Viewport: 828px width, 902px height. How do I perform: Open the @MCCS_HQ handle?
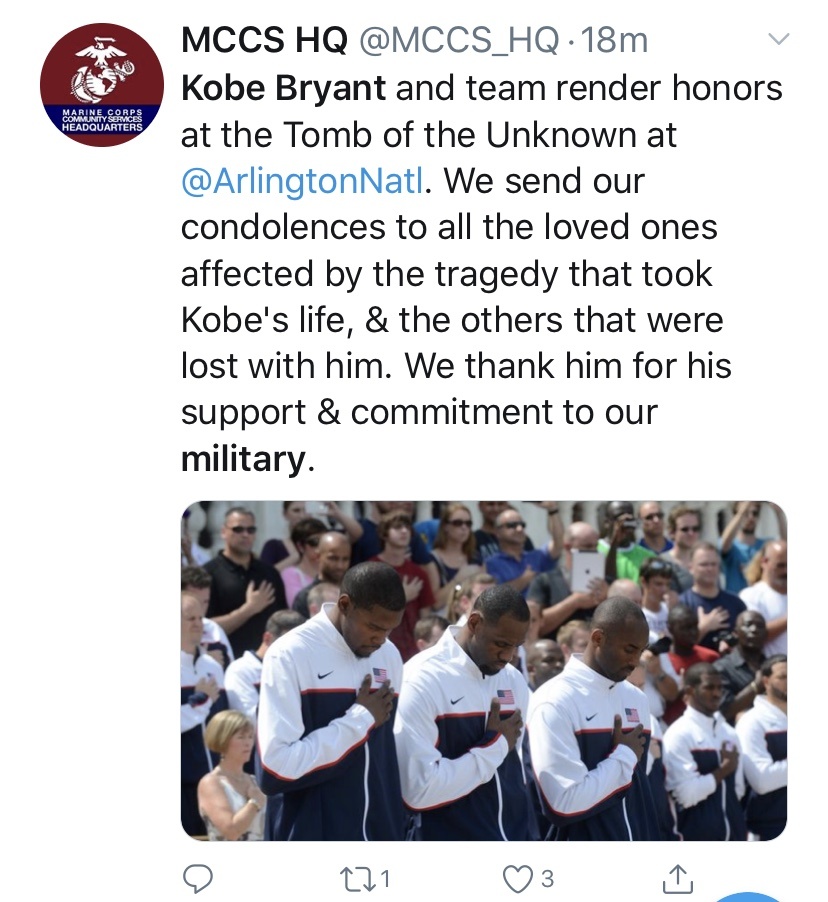point(459,40)
